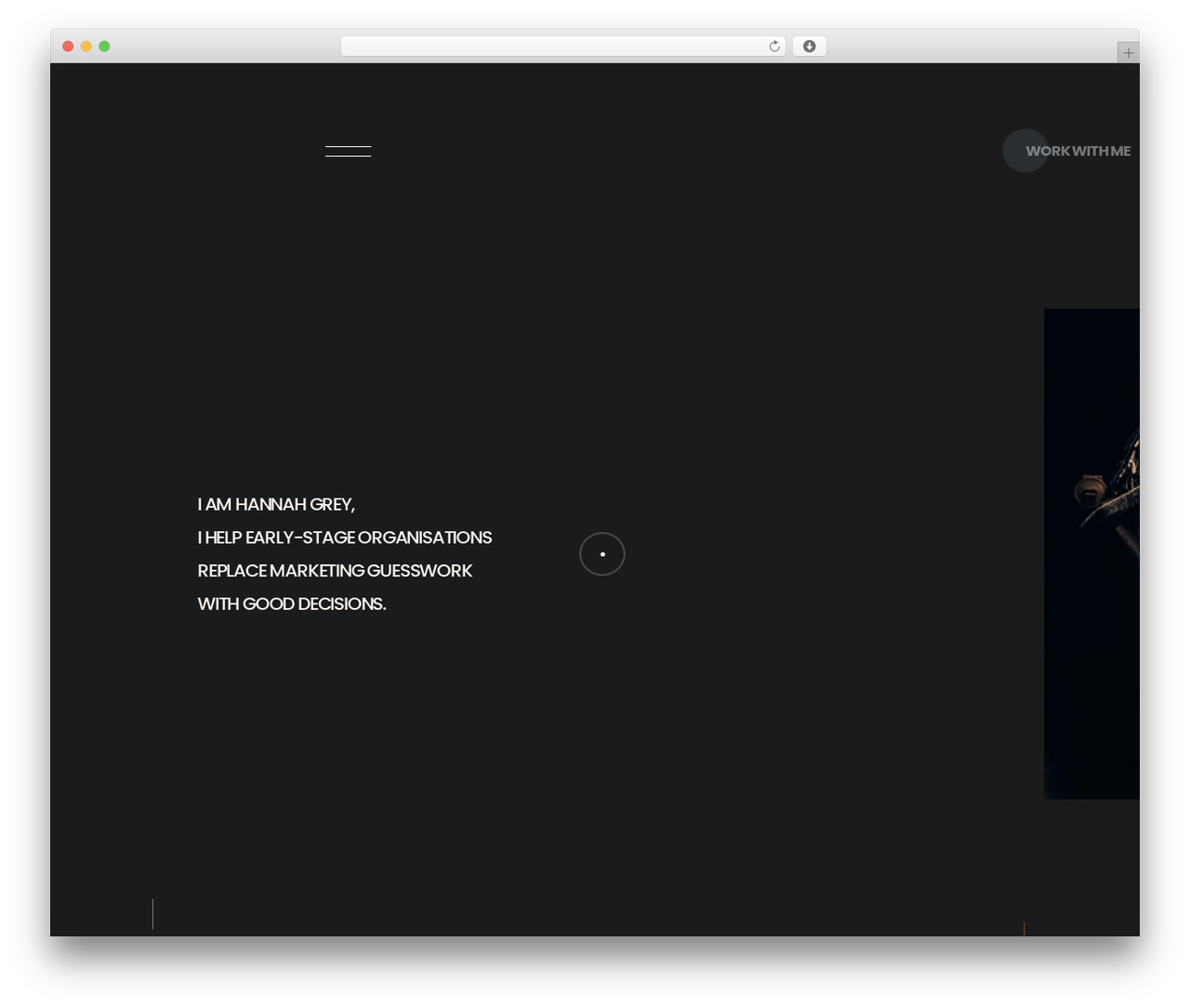Open the hamburger menu lines icon
The image size is (1190, 1008).
point(348,152)
